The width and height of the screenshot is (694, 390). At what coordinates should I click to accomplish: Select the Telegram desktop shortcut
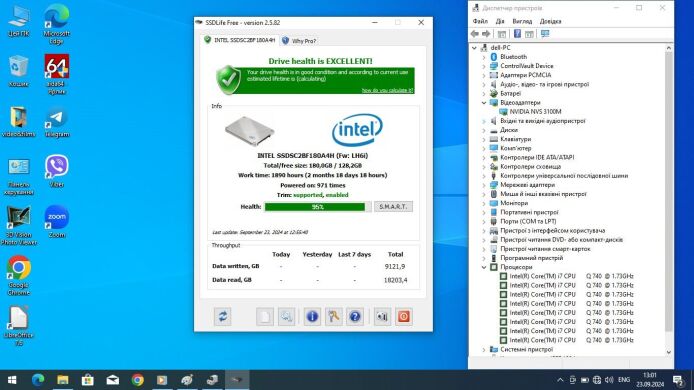coord(57,121)
